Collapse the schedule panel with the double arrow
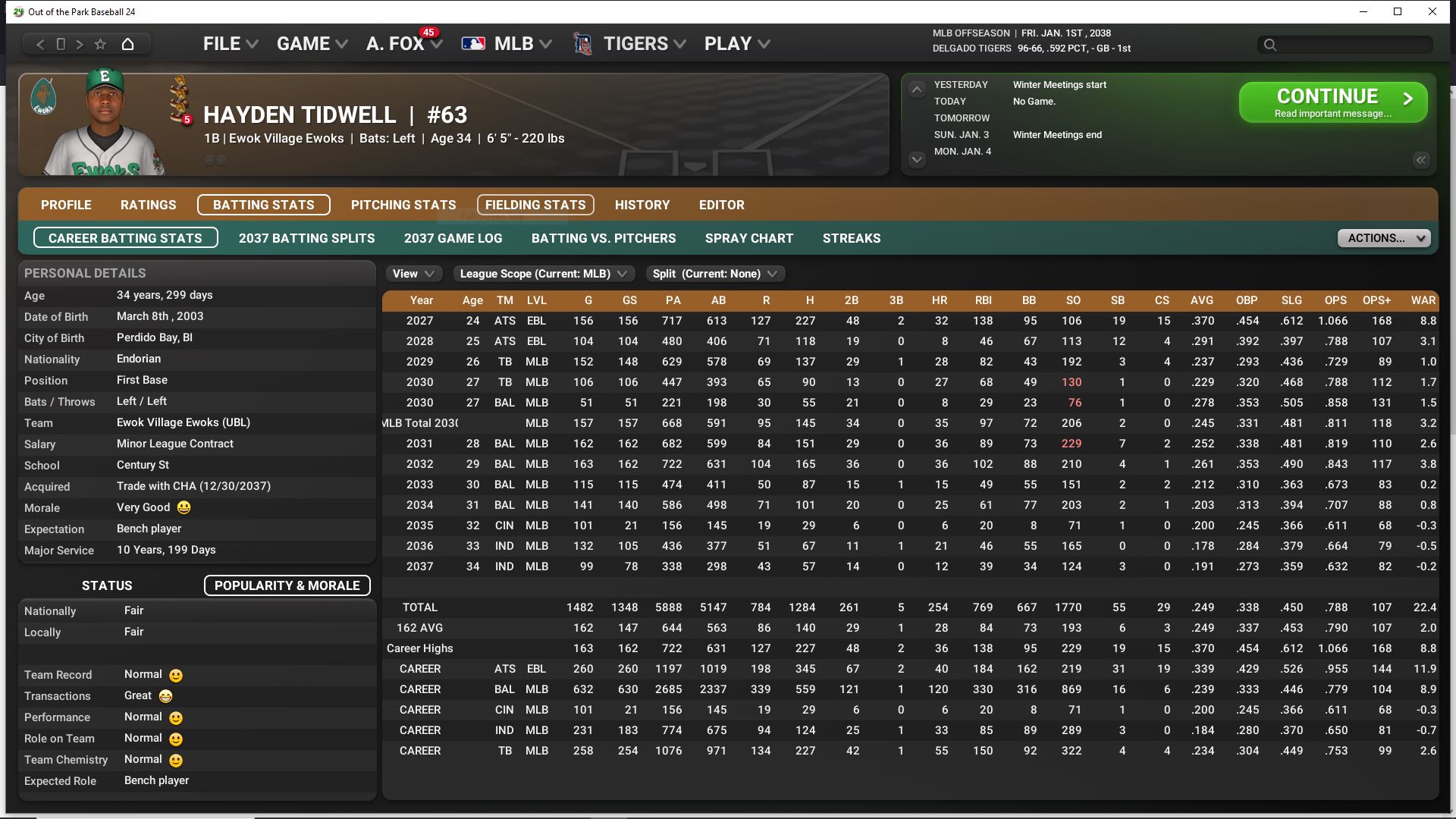 (x=1420, y=159)
